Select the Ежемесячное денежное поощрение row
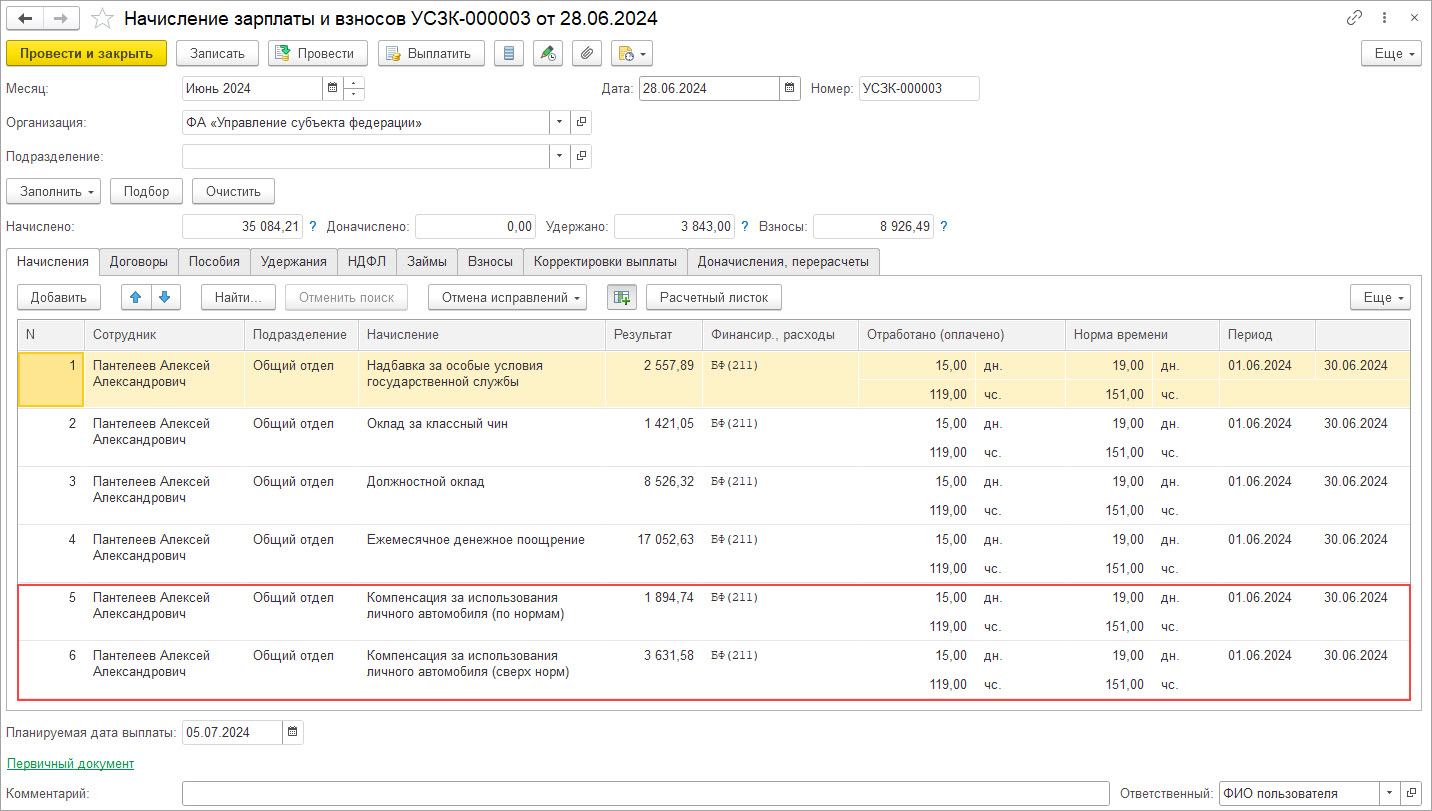Viewport: 1432px width, 811px height. [713, 554]
